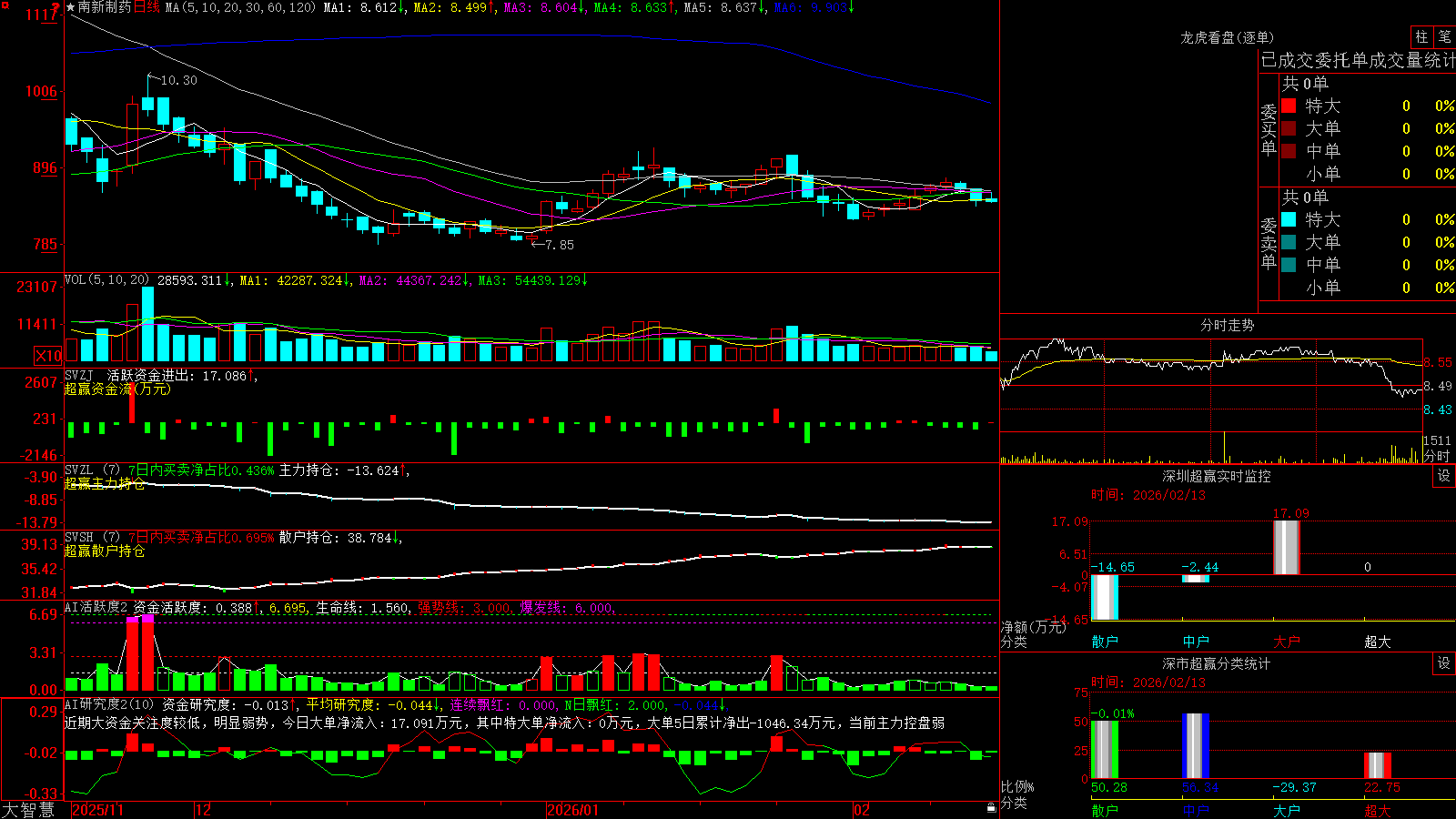Click the blue 中户 bar in 分类统计

click(x=1196, y=746)
